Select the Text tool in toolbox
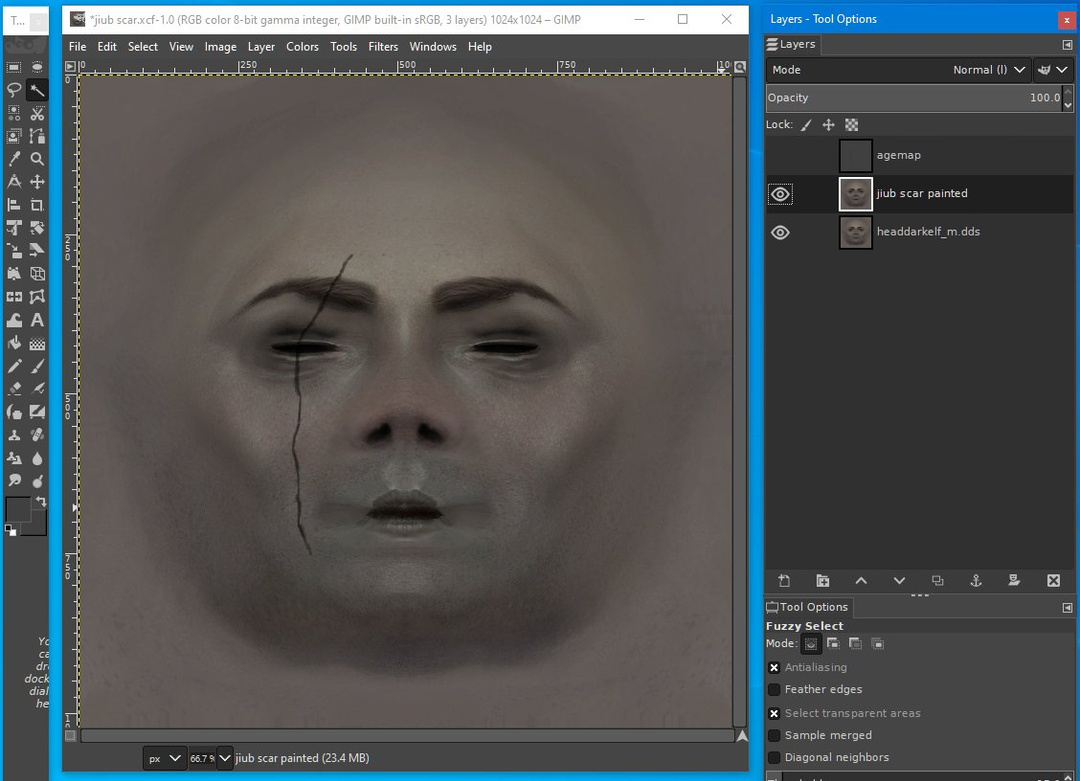Viewport: 1080px width, 781px height. (37, 320)
